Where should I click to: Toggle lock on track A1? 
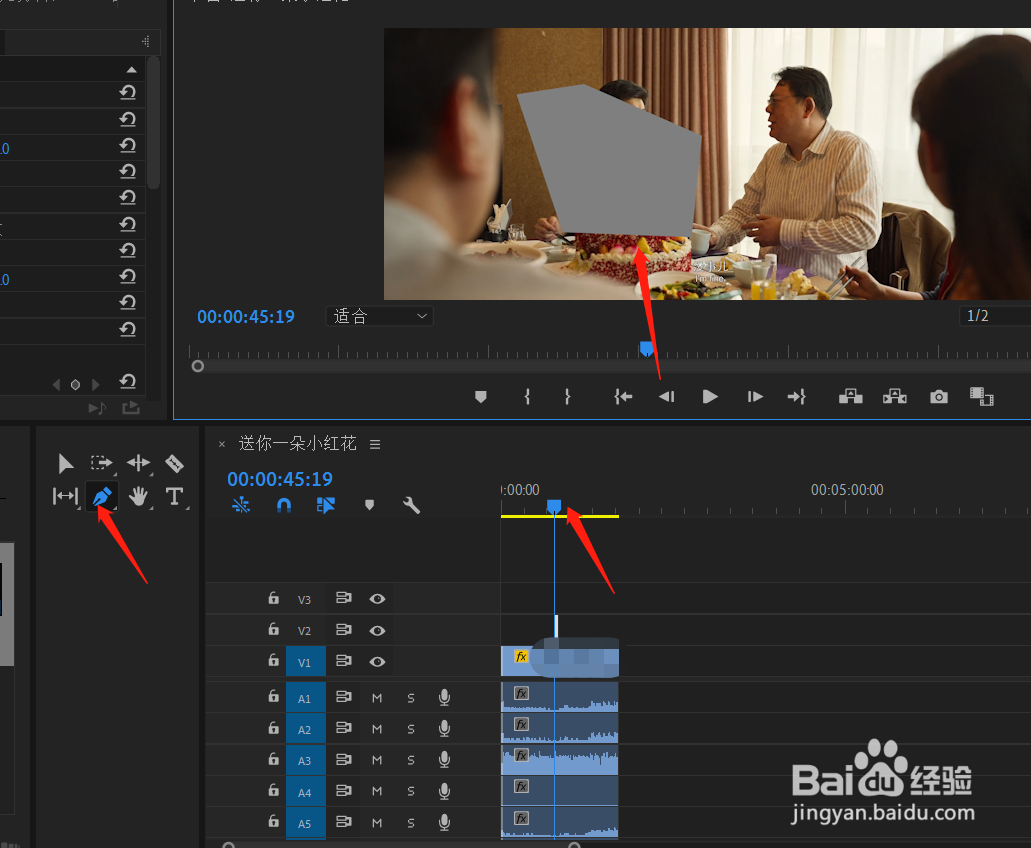[274, 696]
